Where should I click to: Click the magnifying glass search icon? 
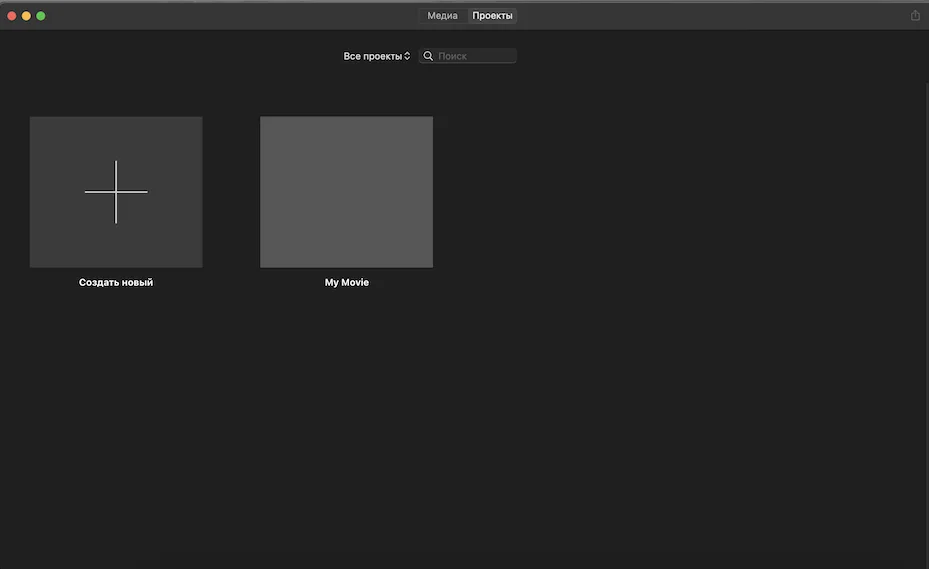pos(428,56)
